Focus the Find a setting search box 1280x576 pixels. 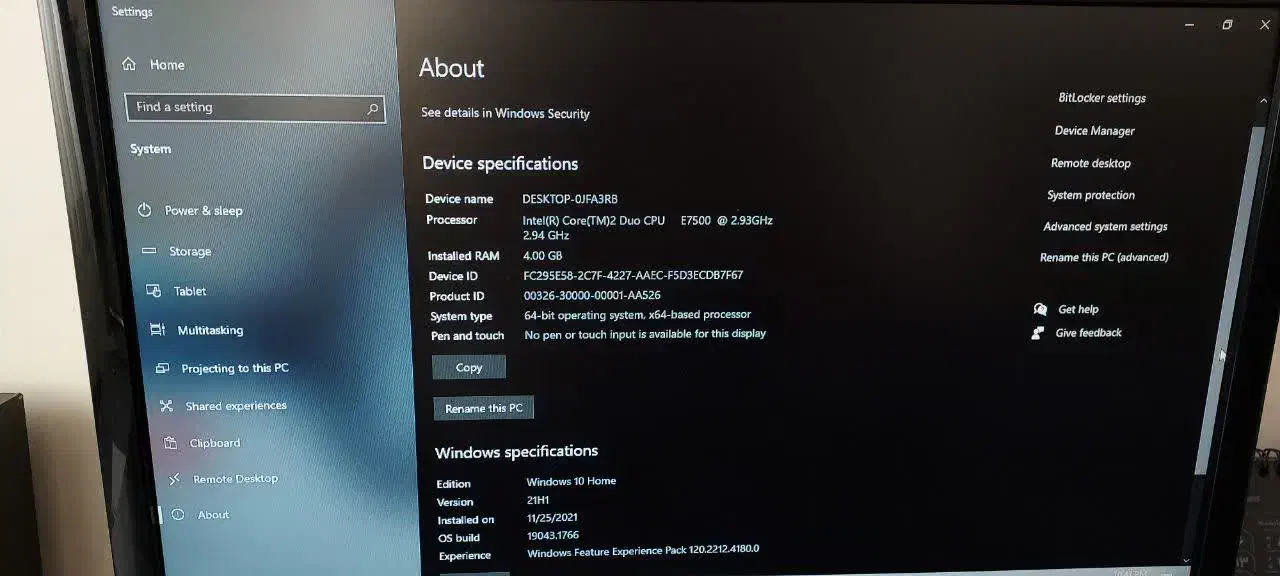click(x=255, y=108)
